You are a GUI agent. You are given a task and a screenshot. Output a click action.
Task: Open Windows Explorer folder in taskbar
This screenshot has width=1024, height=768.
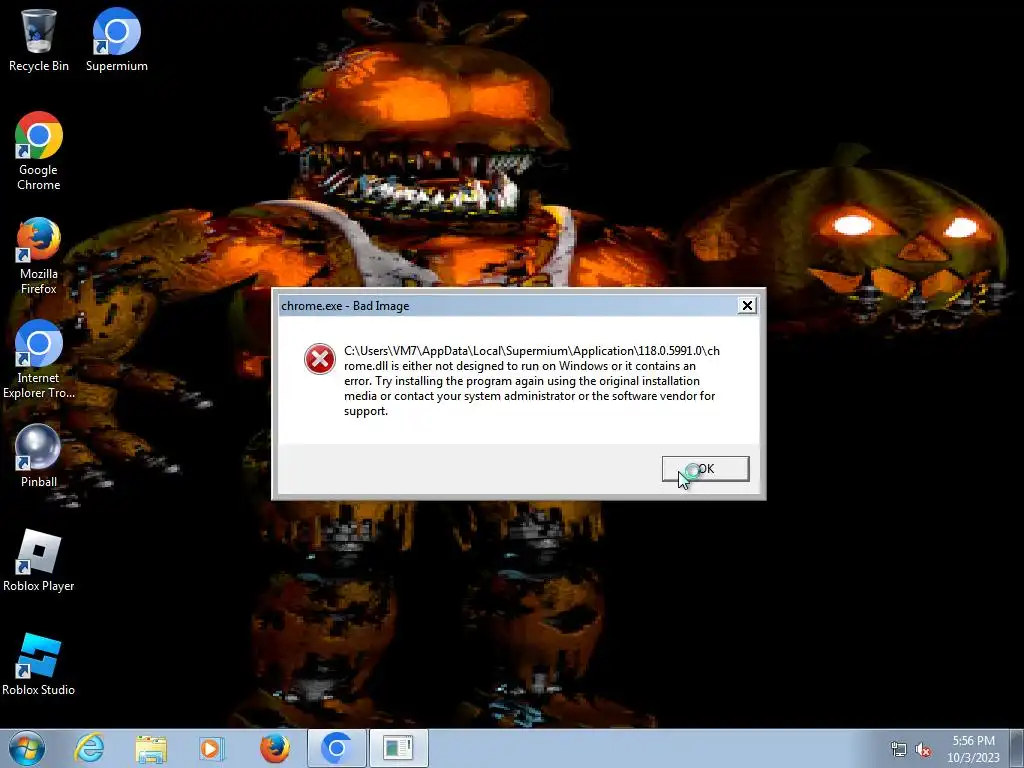coord(151,748)
